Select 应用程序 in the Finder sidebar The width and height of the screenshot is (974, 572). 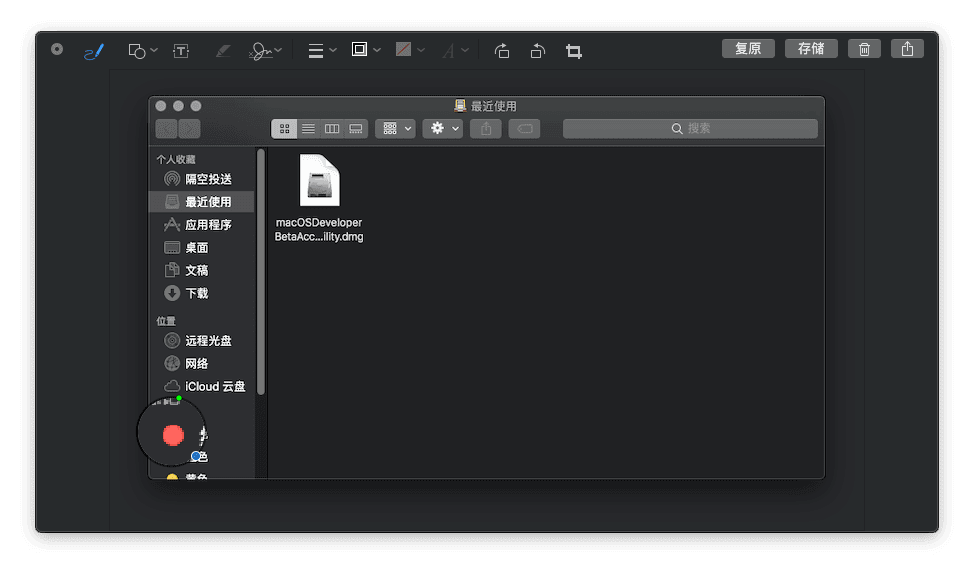click(207, 225)
